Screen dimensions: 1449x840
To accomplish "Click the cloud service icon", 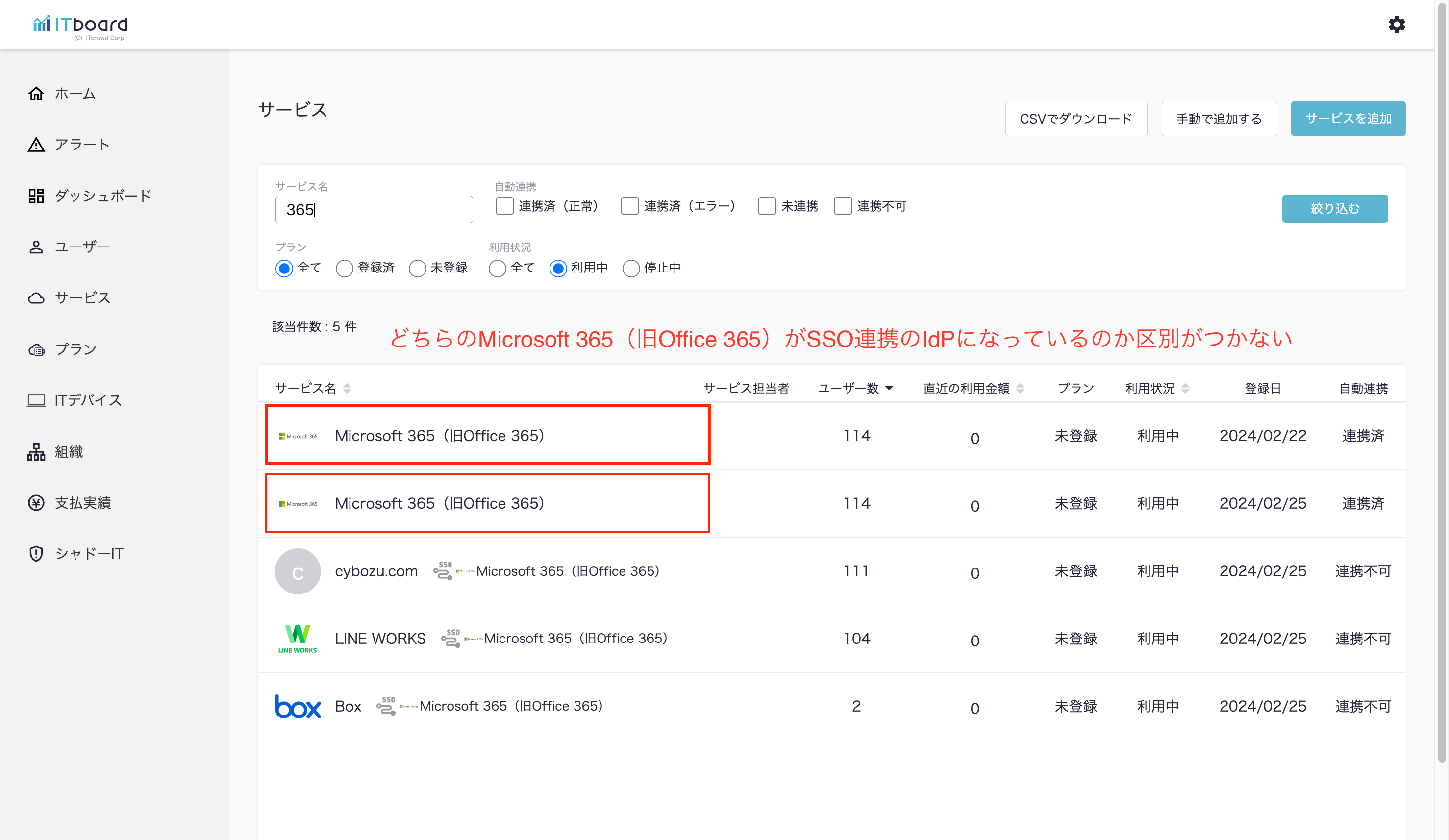I will pos(36,298).
